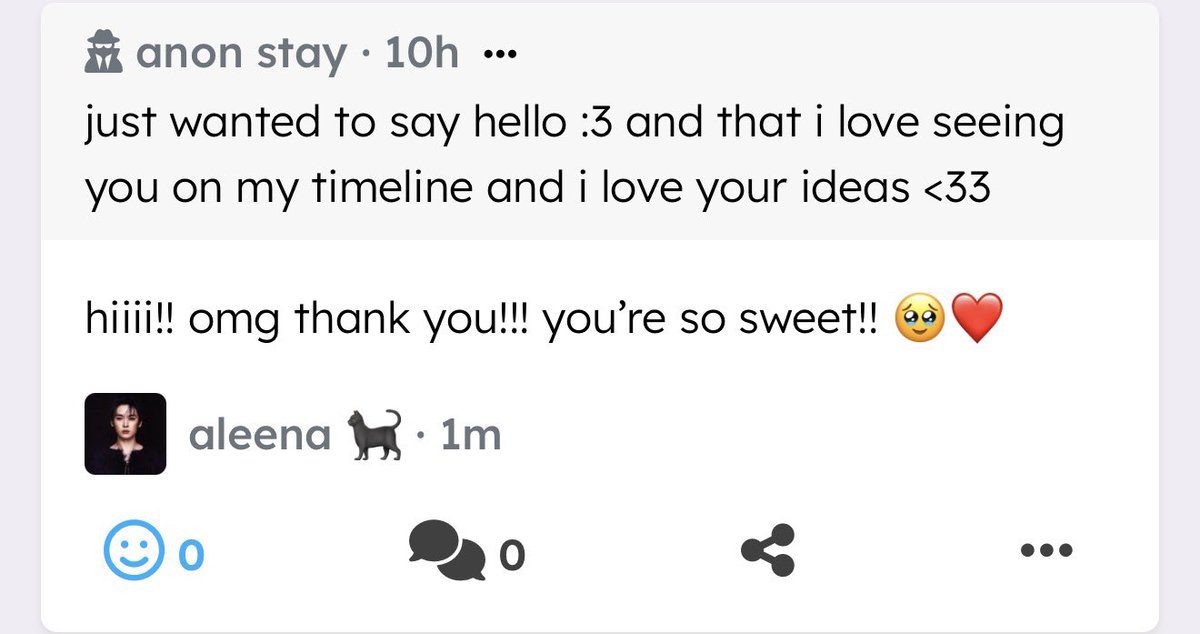Click the red heart emoji
The height and width of the screenshot is (634, 1200).
tap(977, 319)
